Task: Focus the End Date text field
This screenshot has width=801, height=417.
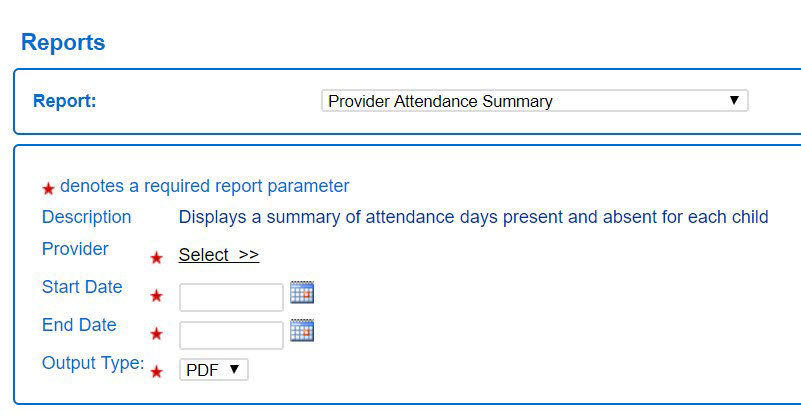Action: (231, 335)
